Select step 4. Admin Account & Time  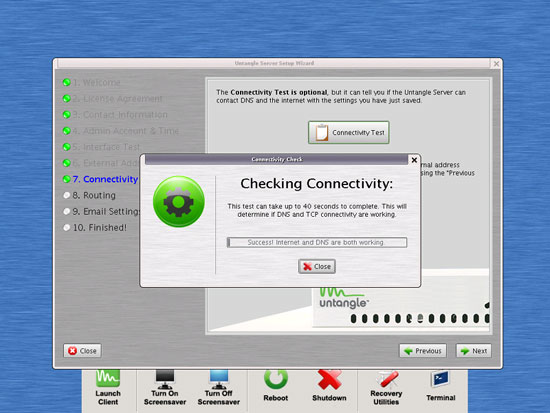click(x=121, y=131)
